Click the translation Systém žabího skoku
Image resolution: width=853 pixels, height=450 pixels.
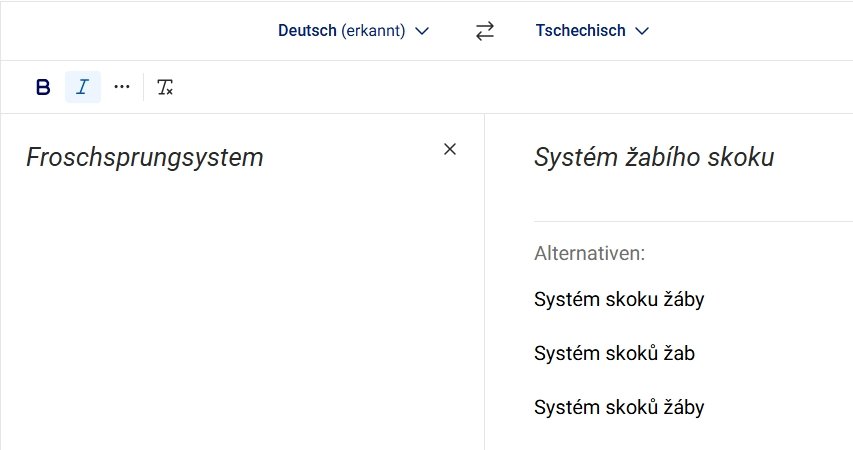654,157
